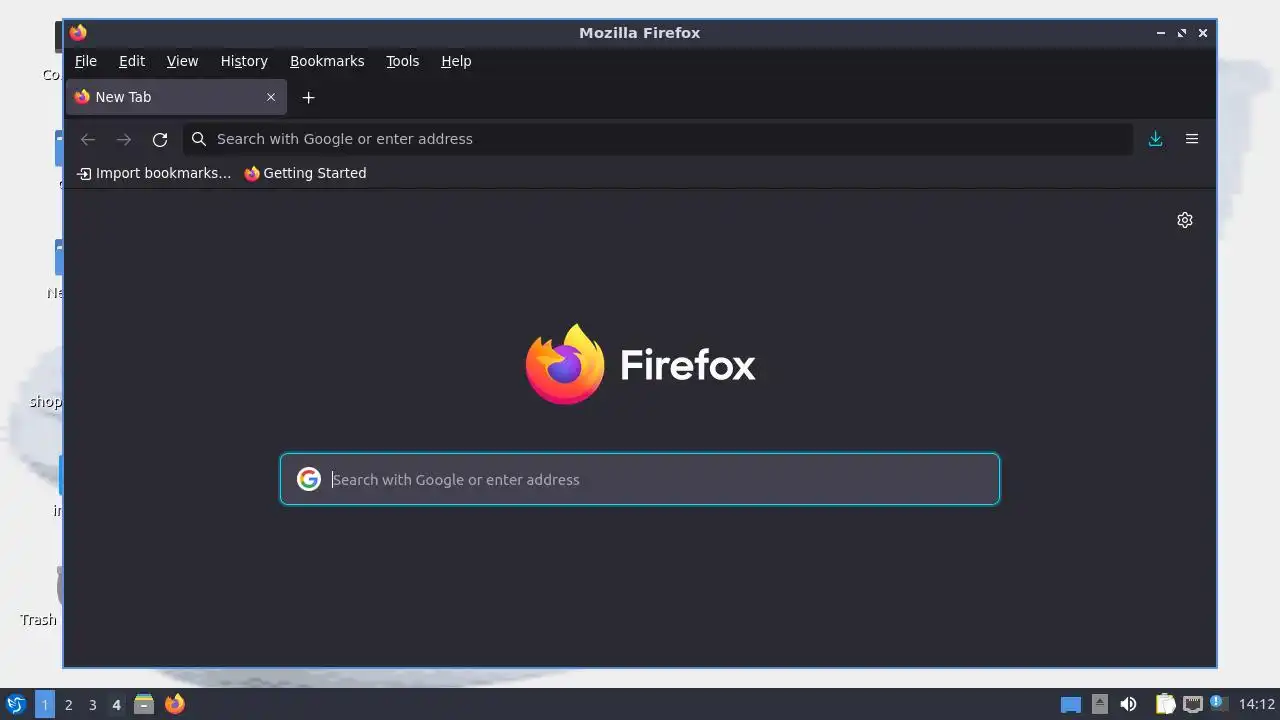Switch to workspace 1
The height and width of the screenshot is (720, 1280).
45,704
